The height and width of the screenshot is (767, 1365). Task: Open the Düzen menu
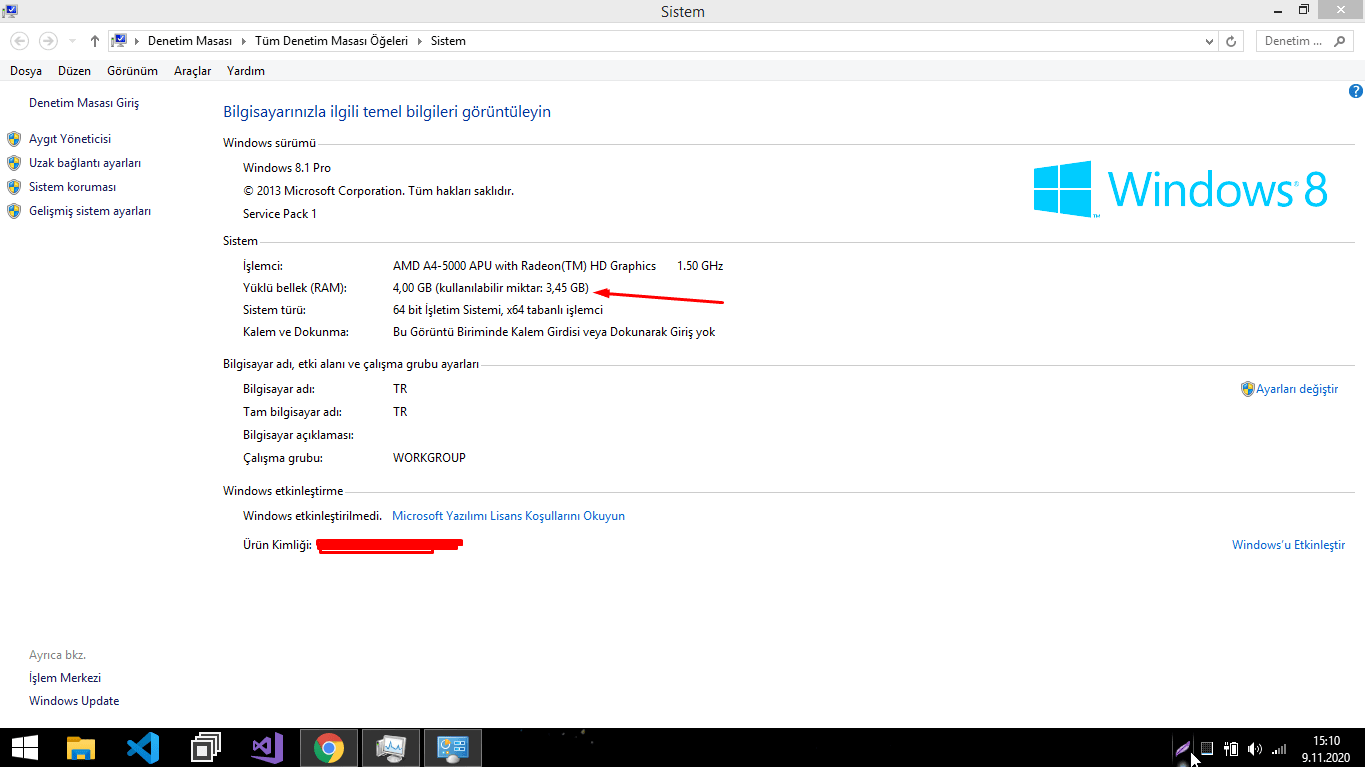(x=74, y=71)
